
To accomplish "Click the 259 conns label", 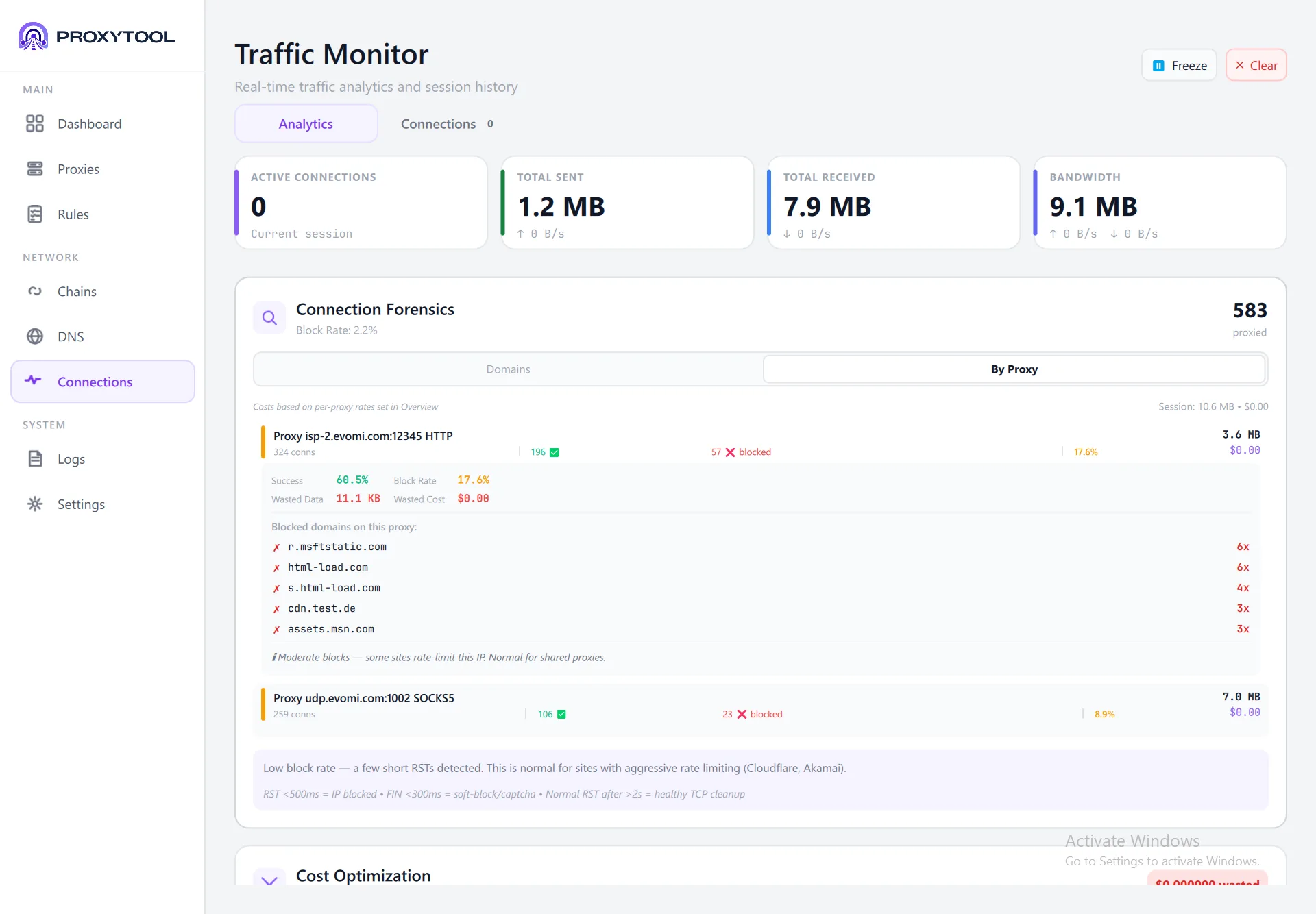I will 294,714.
